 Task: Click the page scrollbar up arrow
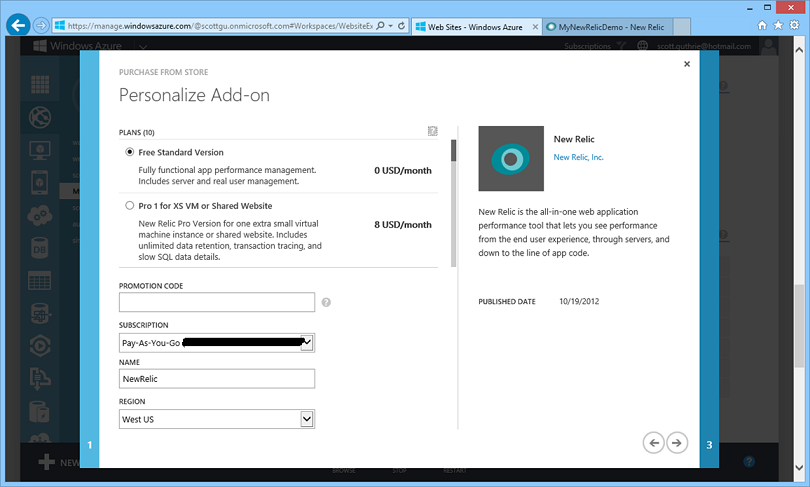799,51
